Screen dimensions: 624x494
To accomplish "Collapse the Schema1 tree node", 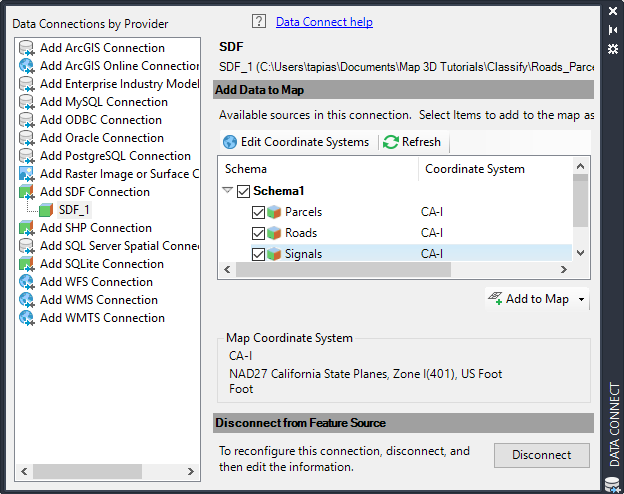I will pyautogui.click(x=228, y=191).
